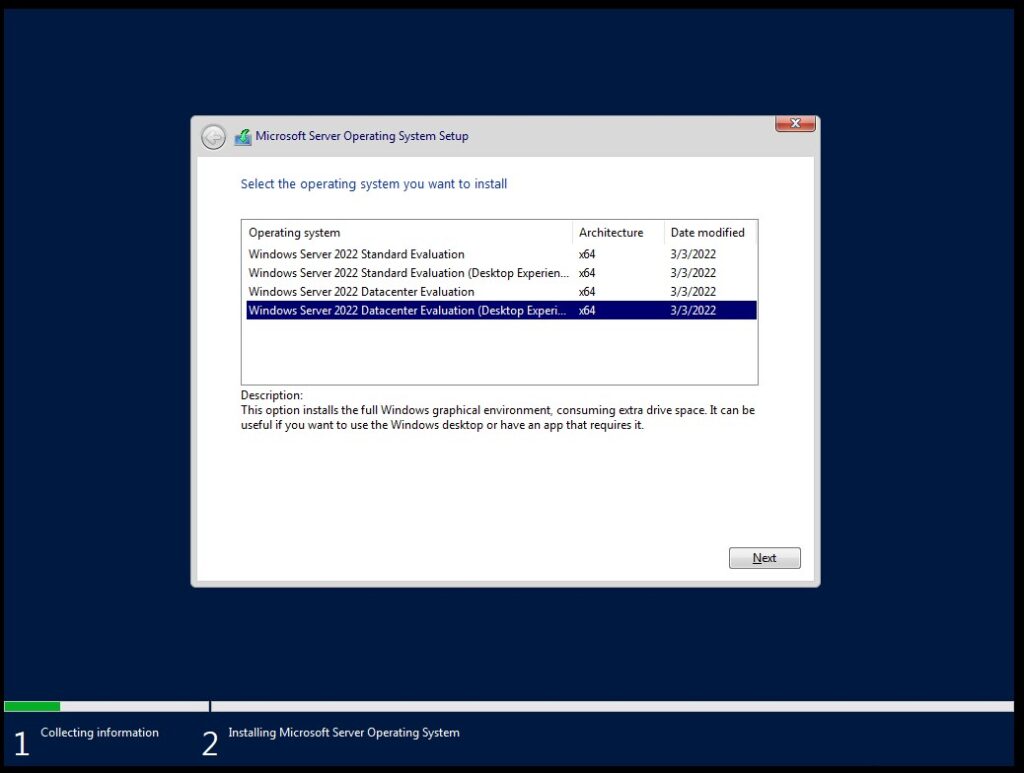
Task: Select Datacenter Evaluation (Desktop Experience) highlighted row
Action: coord(501,310)
